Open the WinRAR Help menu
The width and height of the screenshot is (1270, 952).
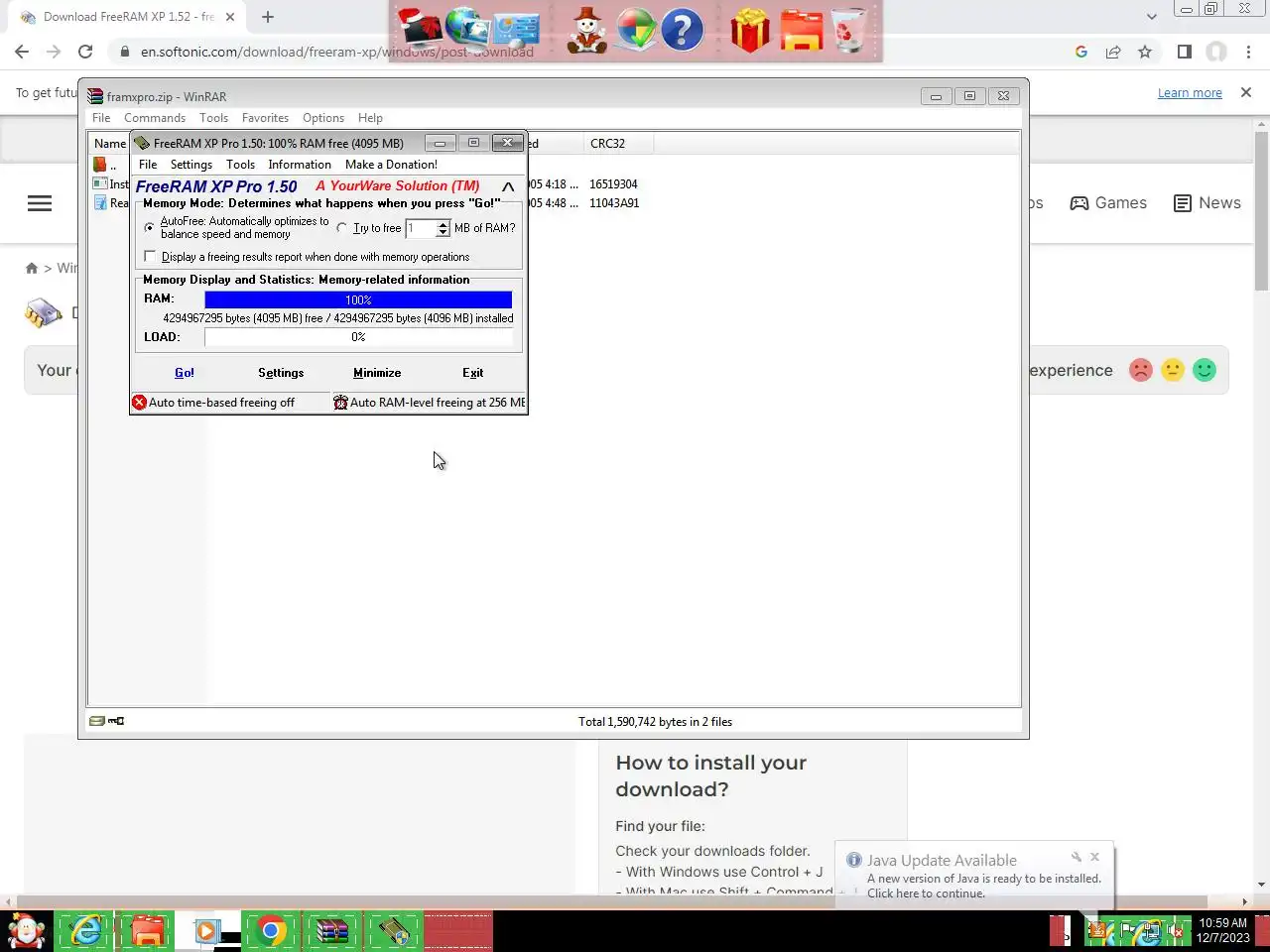370,118
